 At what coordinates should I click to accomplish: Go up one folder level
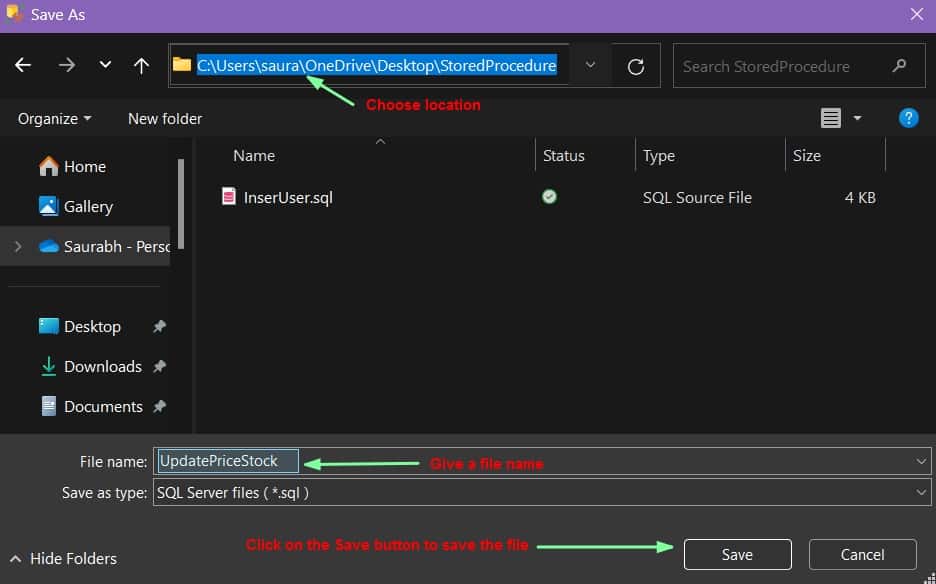[x=141, y=64]
